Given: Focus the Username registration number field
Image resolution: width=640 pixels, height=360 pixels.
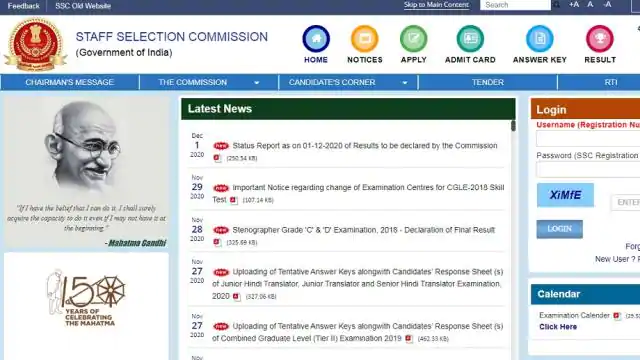Looking at the screenshot, I should [x=588, y=139].
